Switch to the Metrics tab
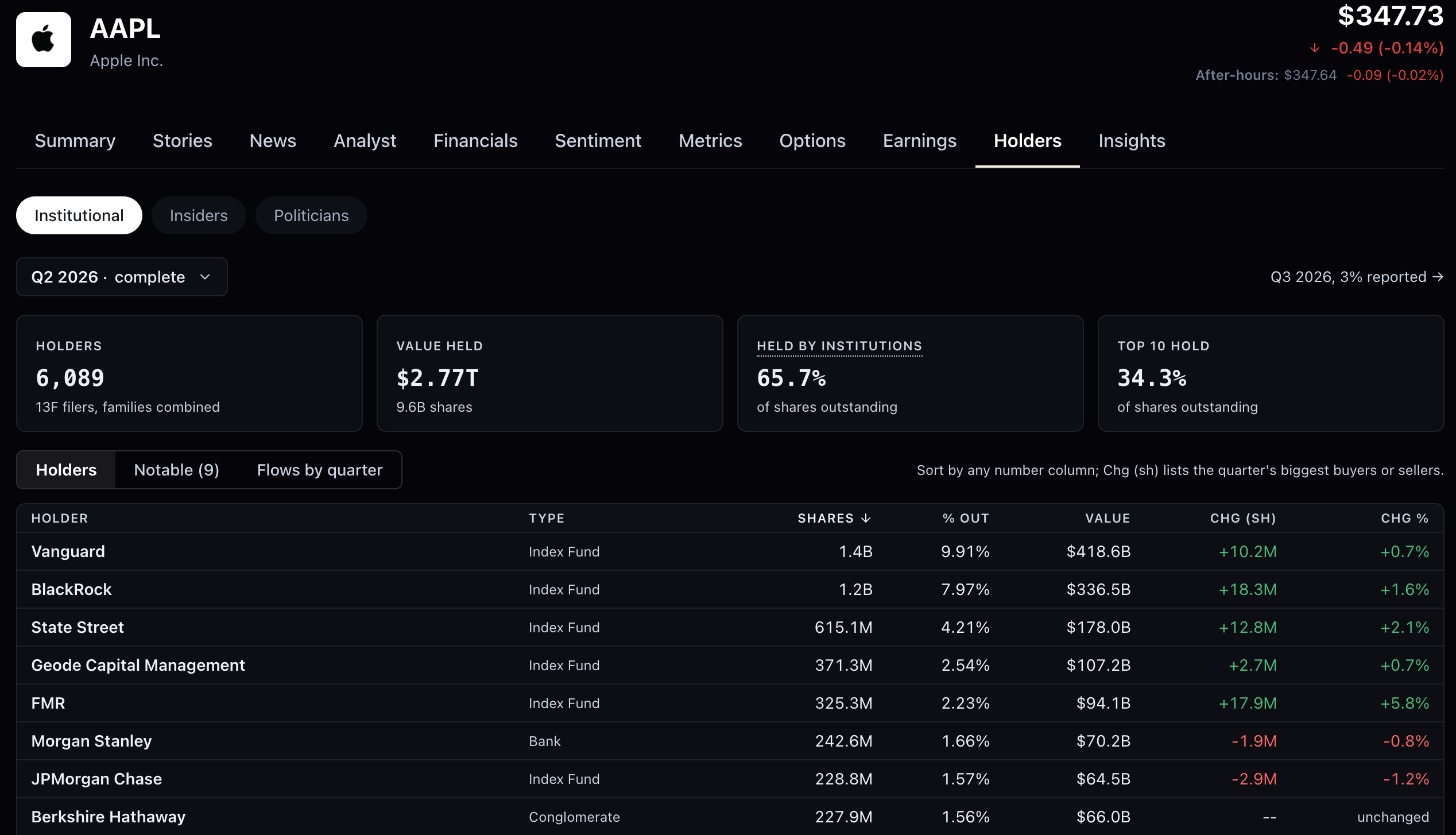Image resolution: width=1456 pixels, height=835 pixels. 710,141
